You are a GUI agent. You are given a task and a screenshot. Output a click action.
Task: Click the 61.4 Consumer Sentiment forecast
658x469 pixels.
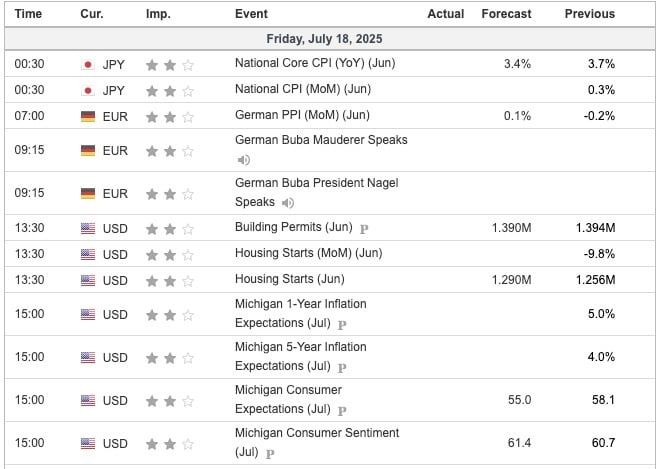tap(520, 443)
